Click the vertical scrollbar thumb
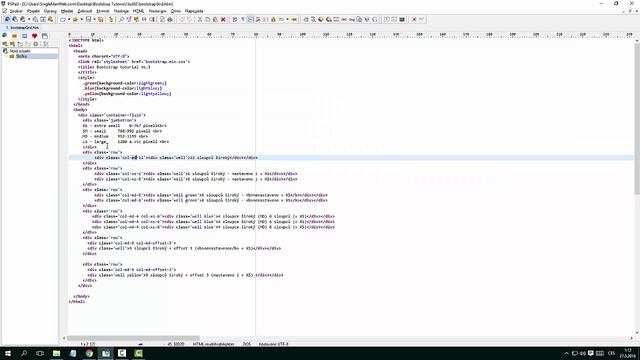Screen dimensions: 640x360 (637, 119)
